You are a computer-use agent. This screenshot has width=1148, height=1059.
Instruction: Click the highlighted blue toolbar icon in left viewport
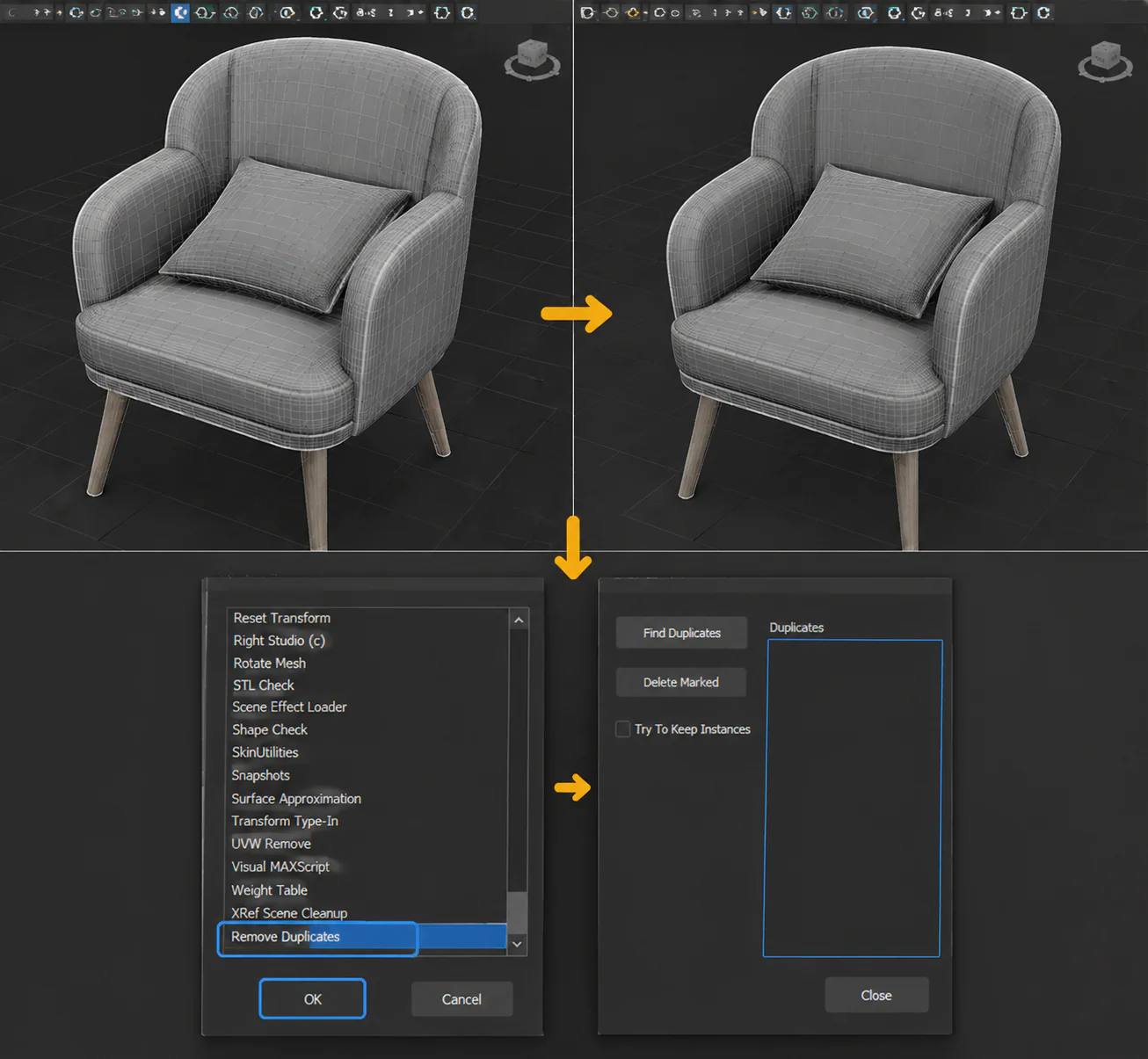coord(180,12)
